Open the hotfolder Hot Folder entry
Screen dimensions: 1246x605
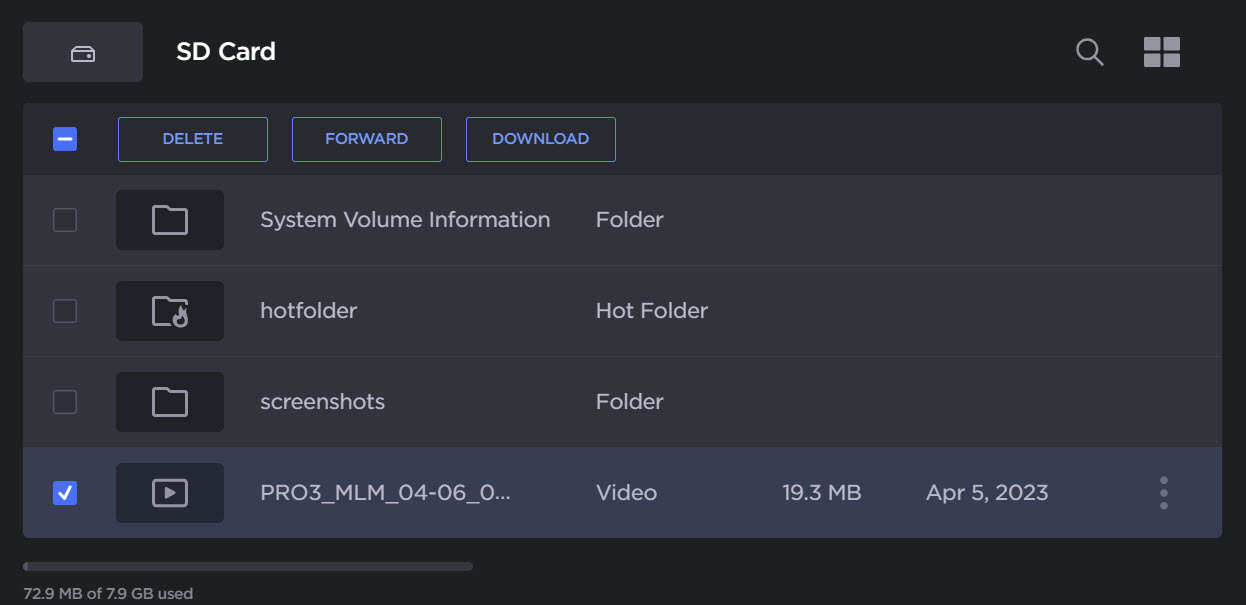tap(308, 311)
